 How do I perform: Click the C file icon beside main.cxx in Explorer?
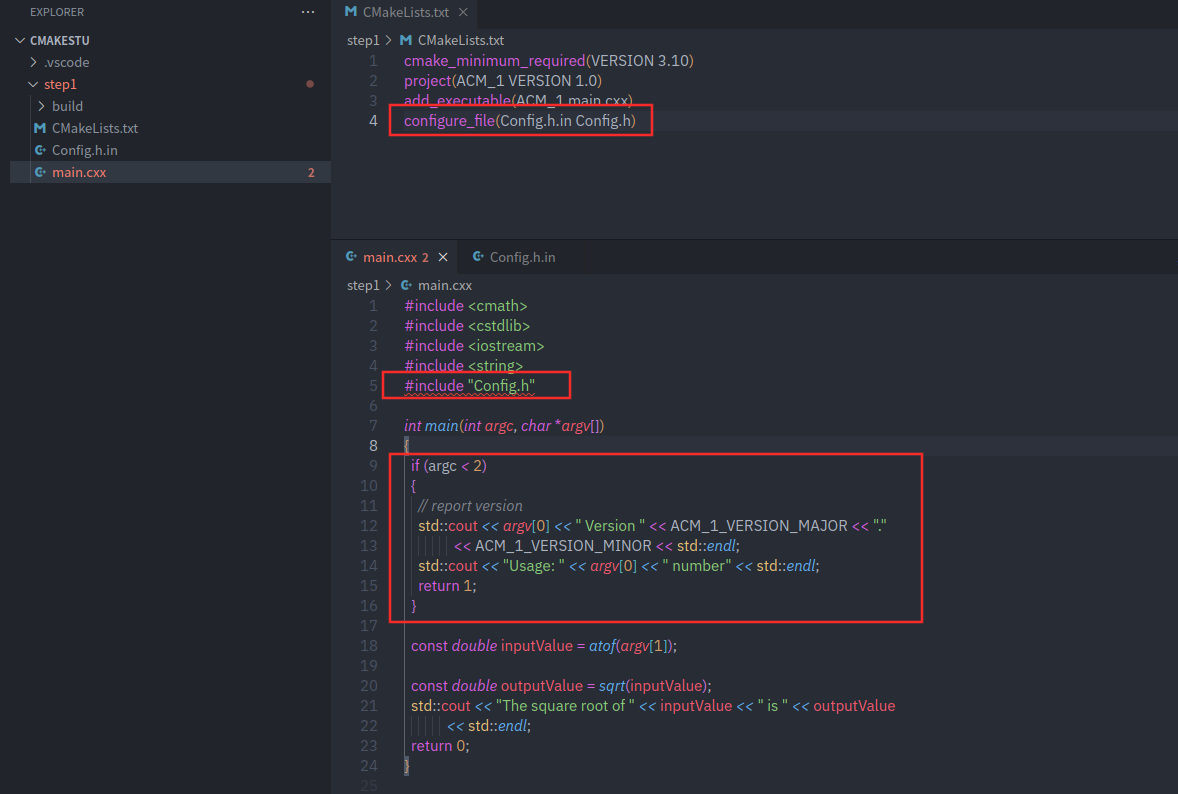[x=40, y=172]
